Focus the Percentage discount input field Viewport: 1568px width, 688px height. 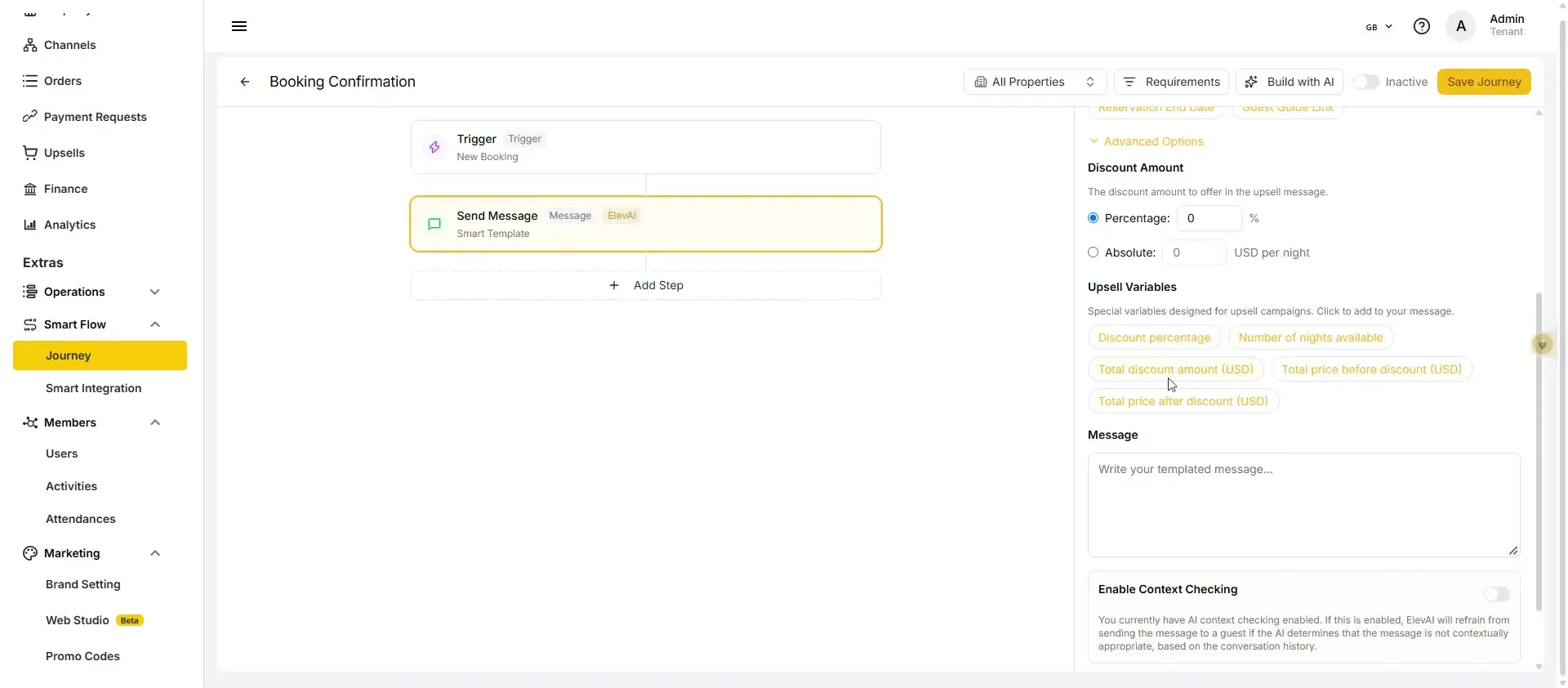click(x=1209, y=218)
